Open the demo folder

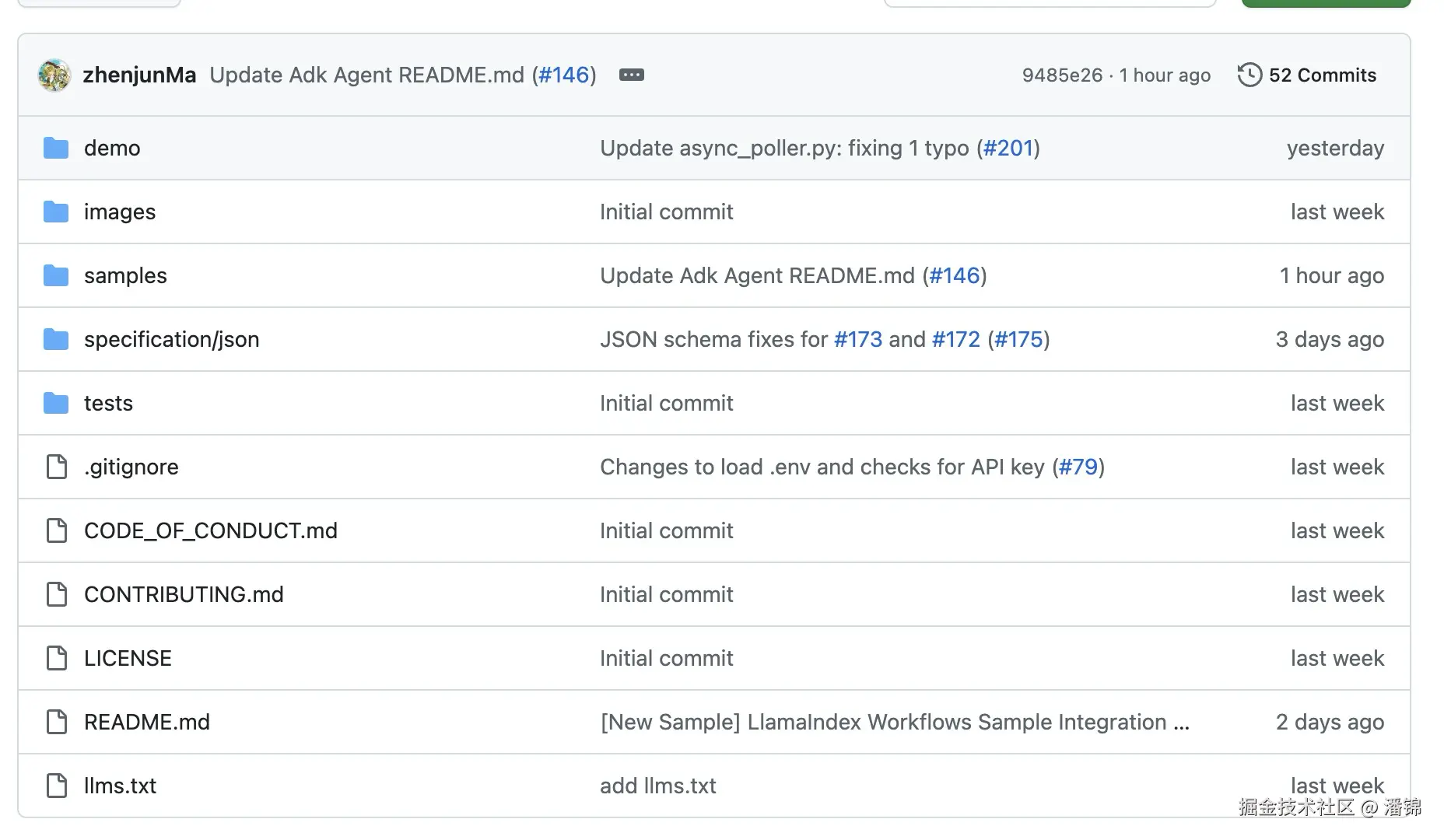click(112, 148)
